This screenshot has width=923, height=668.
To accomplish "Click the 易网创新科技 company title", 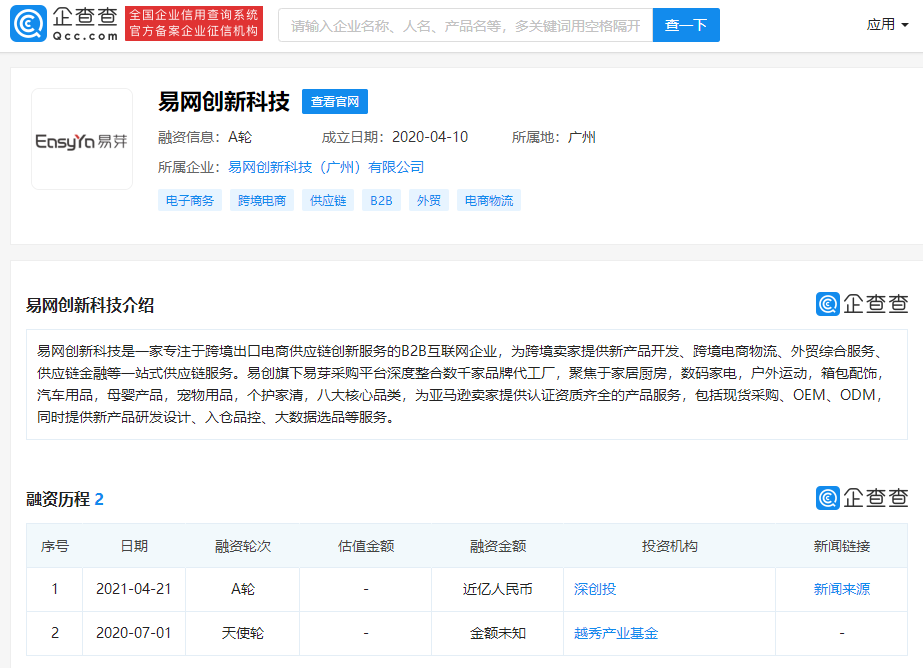I will point(224,102).
